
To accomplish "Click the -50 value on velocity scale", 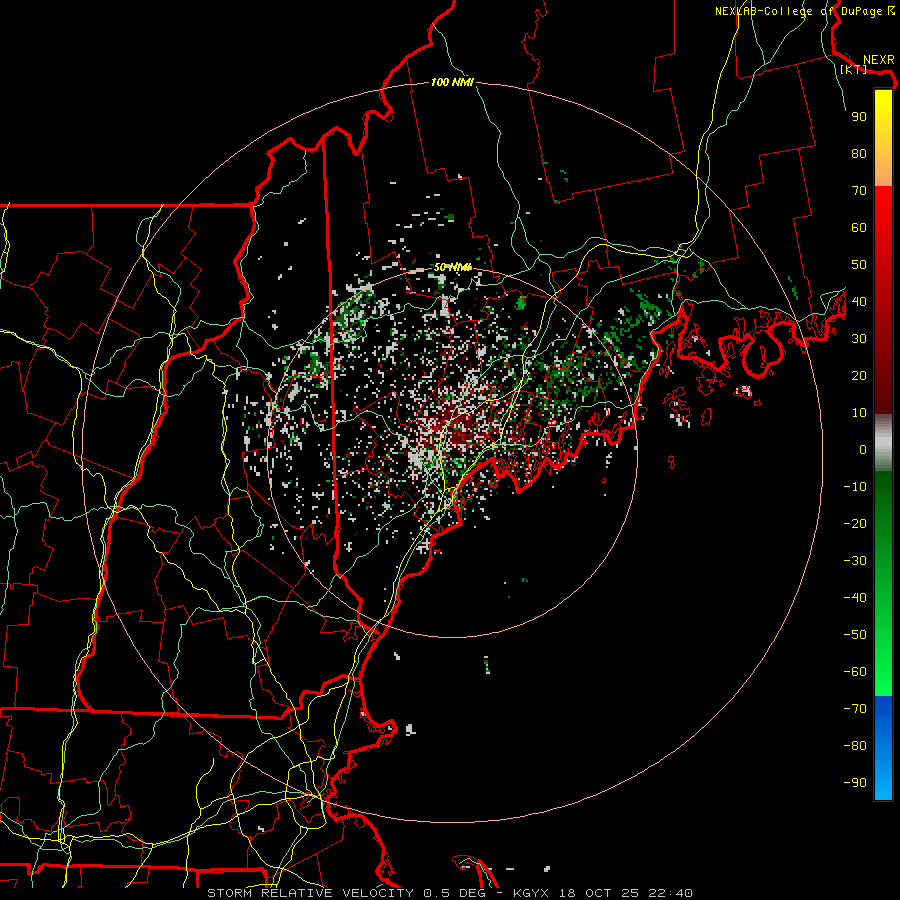I will point(855,634).
